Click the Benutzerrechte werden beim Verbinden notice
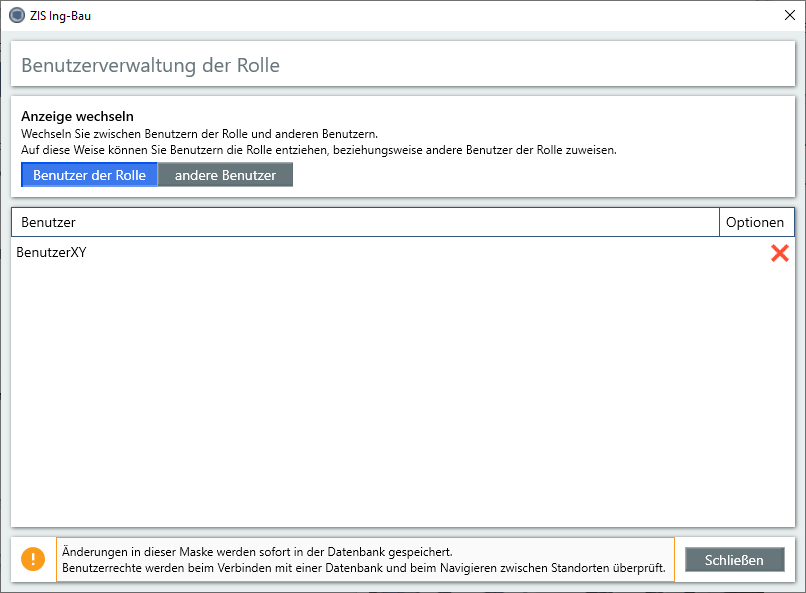806x593 pixels. [363, 568]
